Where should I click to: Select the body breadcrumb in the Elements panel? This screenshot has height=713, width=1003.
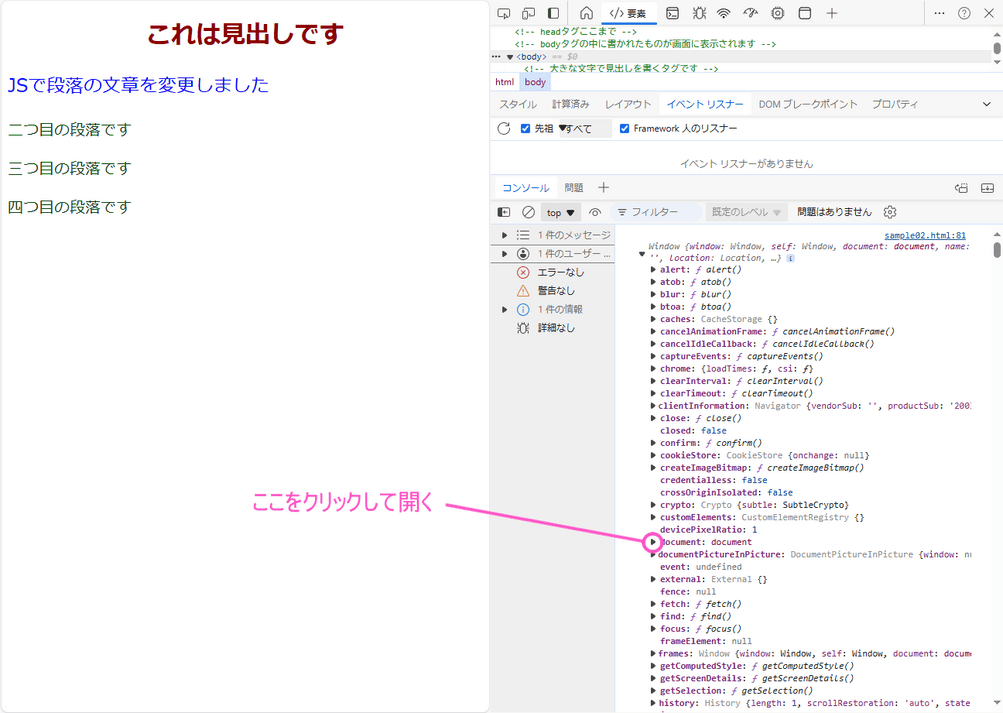click(x=534, y=81)
